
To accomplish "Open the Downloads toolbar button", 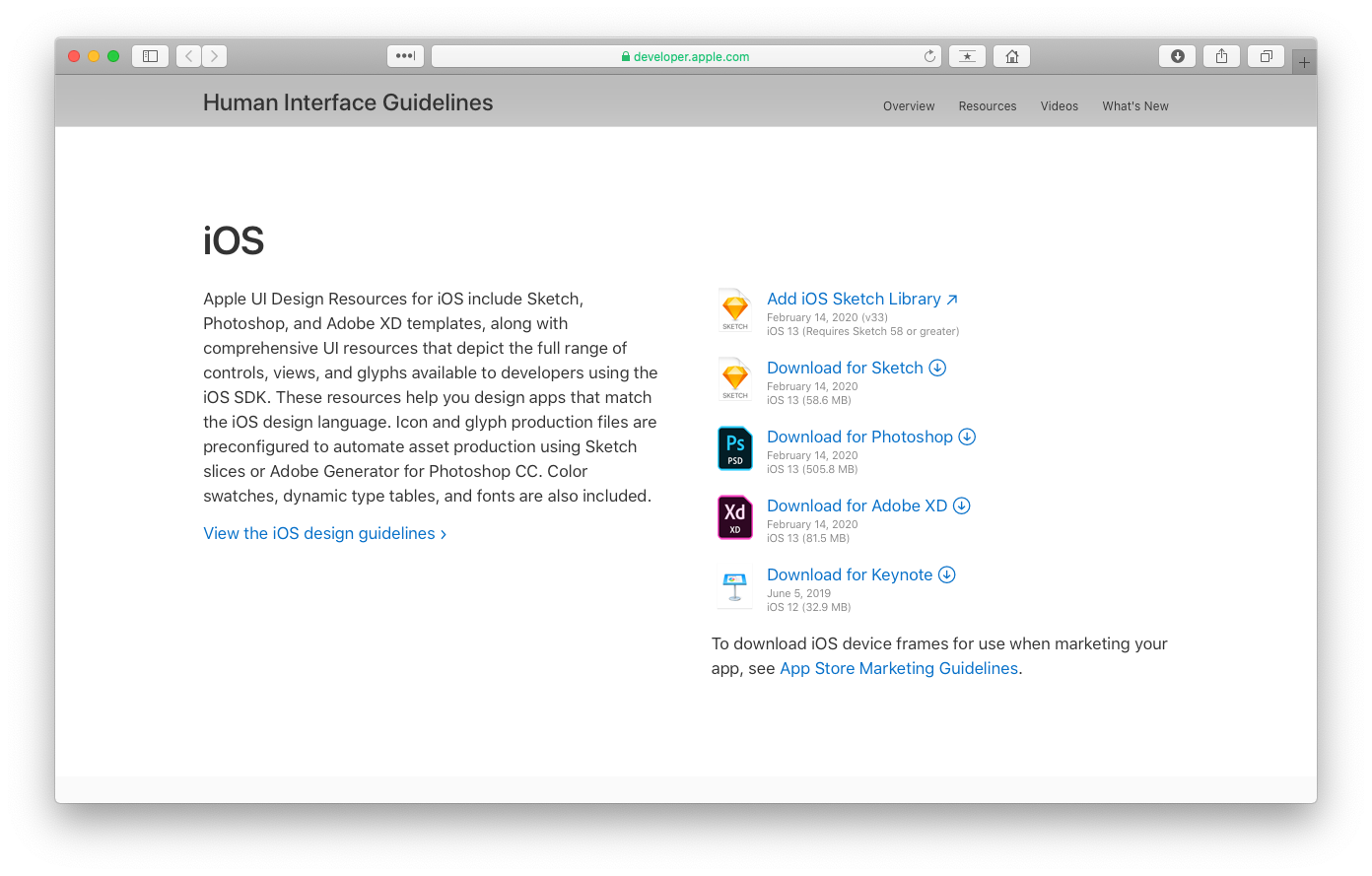I will (1177, 56).
